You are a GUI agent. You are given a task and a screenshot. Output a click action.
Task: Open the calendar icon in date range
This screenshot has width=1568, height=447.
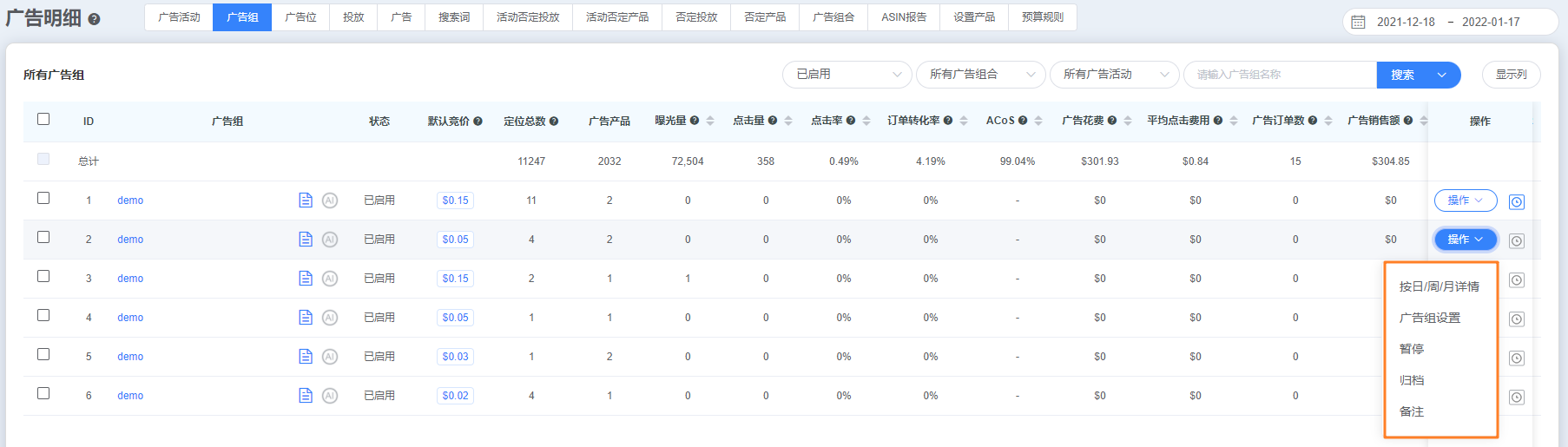coord(1359,22)
